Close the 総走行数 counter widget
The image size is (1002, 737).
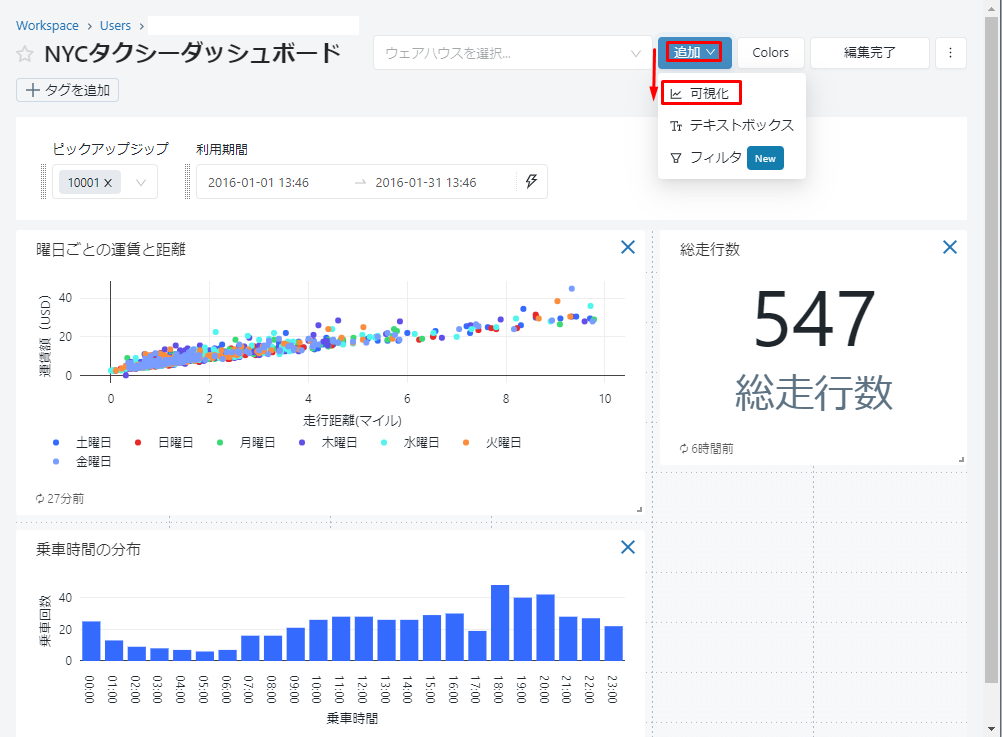pyautogui.click(x=950, y=247)
